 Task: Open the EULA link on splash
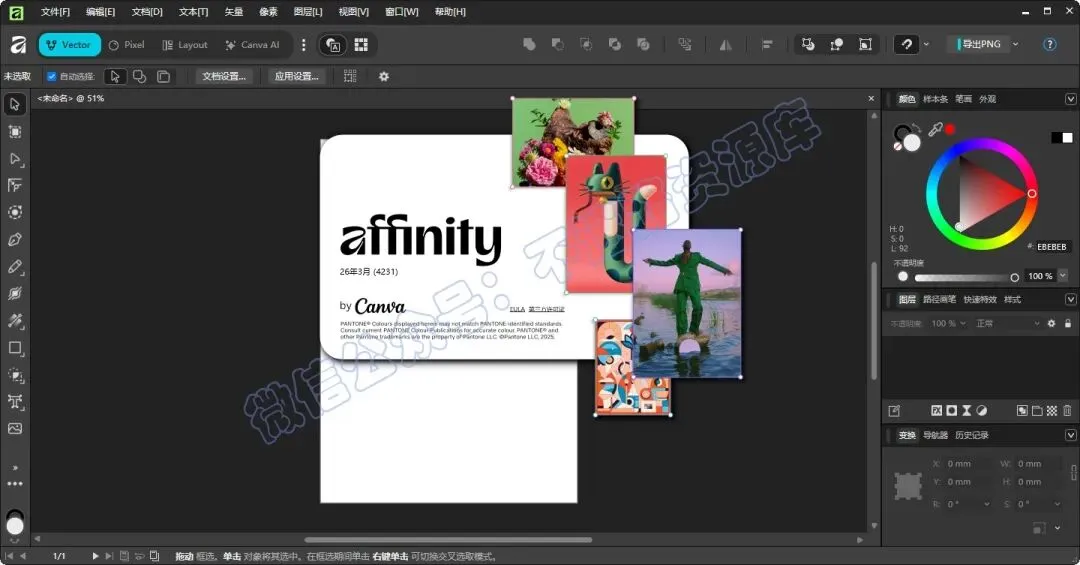pyautogui.click(x=517, y=309)
